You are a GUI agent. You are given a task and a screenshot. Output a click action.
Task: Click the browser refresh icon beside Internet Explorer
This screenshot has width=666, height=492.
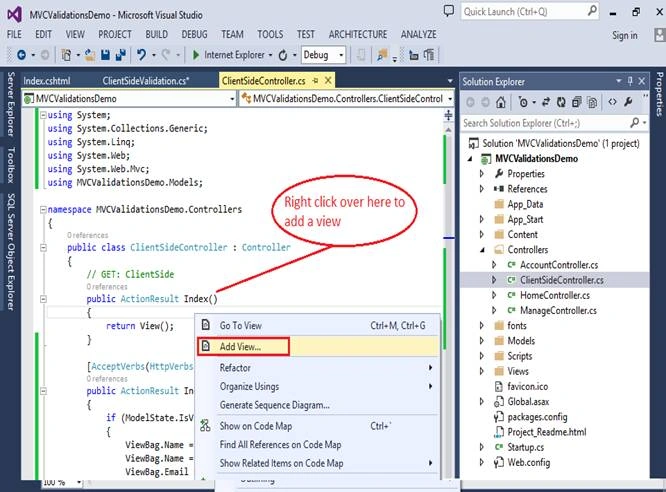[x=283, y=55]
